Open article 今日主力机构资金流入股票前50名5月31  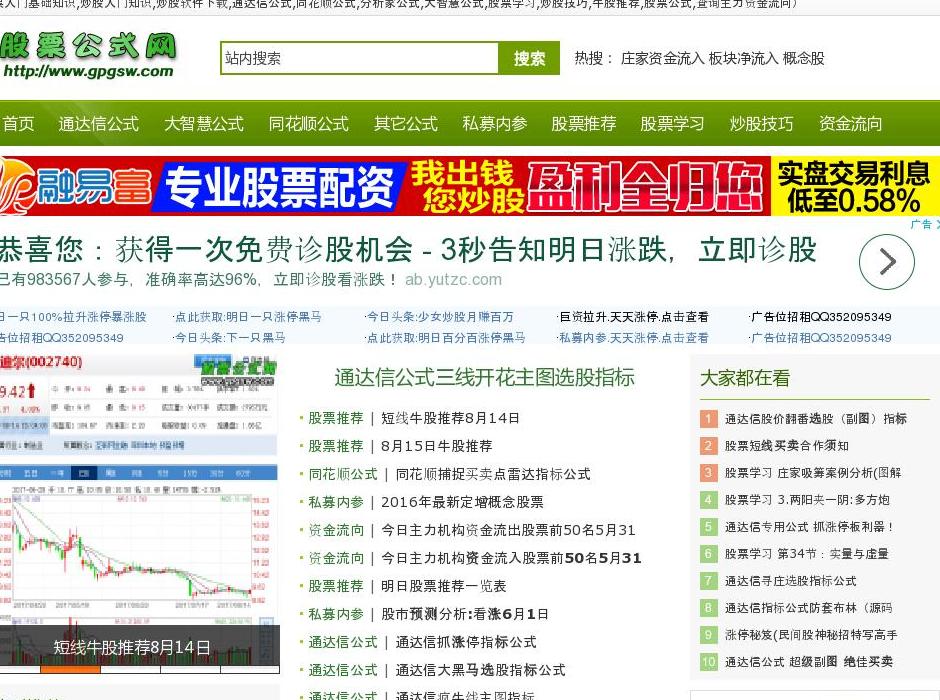pos(511,559)
